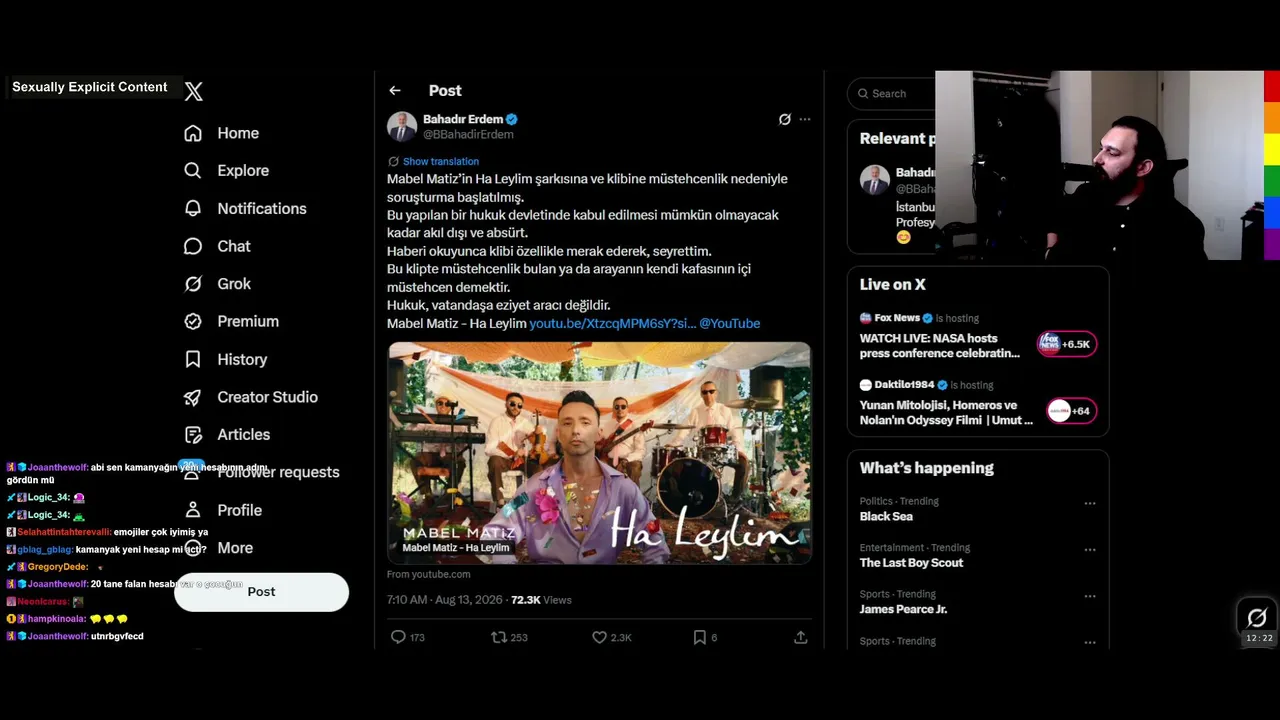This screenshot has height=720, width=1280.
Task: Open Creator Studio
Action: (x=250, y=397)
